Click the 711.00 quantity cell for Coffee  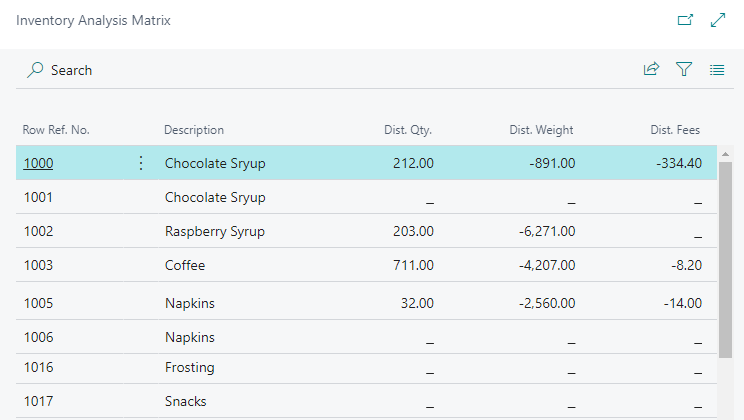[413, 265]
